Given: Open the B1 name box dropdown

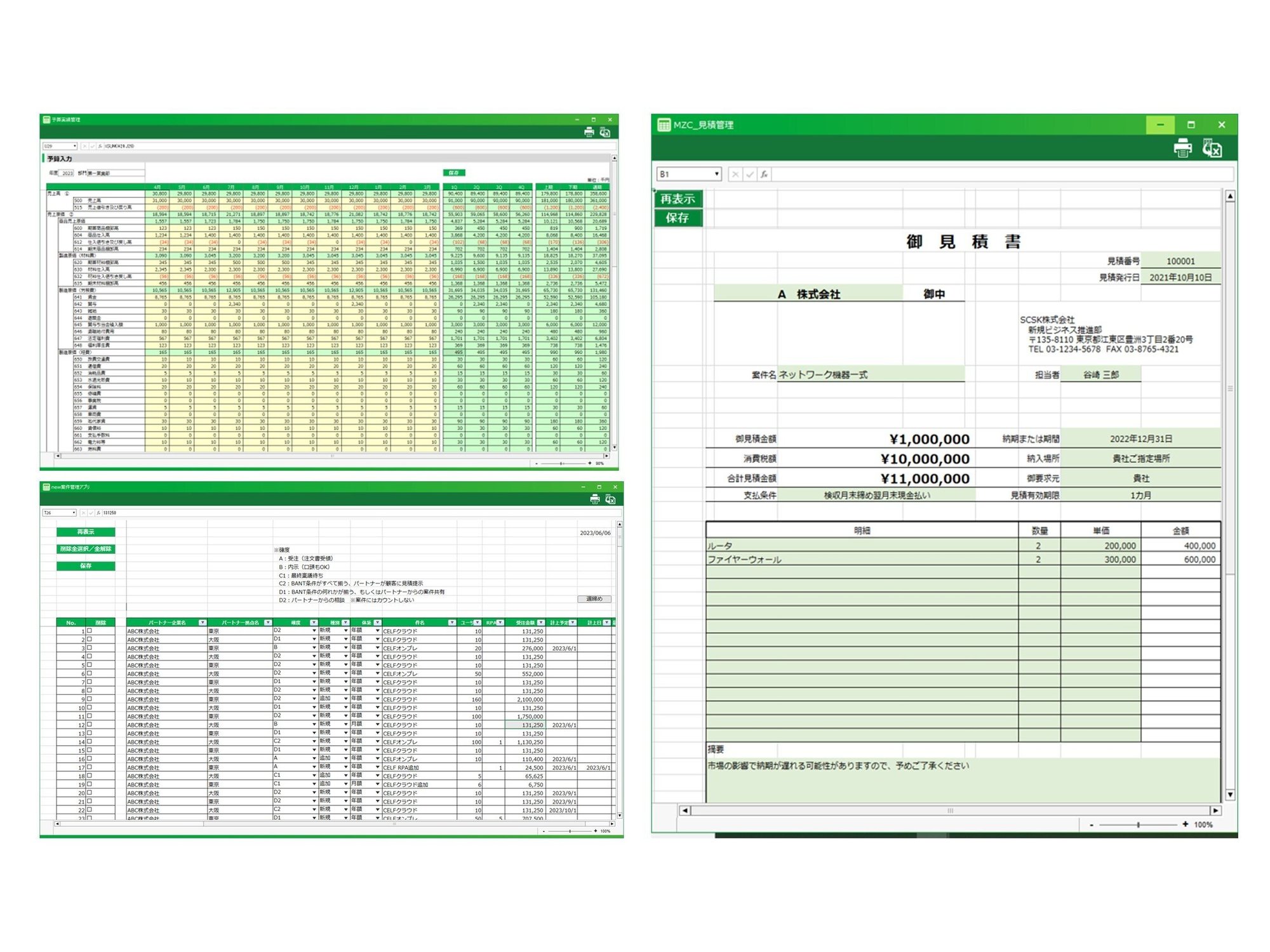Looking at the screenshot, I should pos(716,174).
